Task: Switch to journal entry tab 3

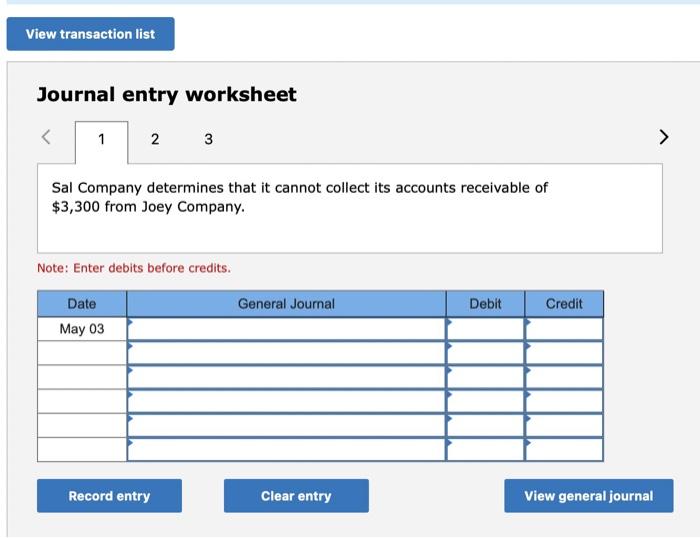Action: [208, 139]
